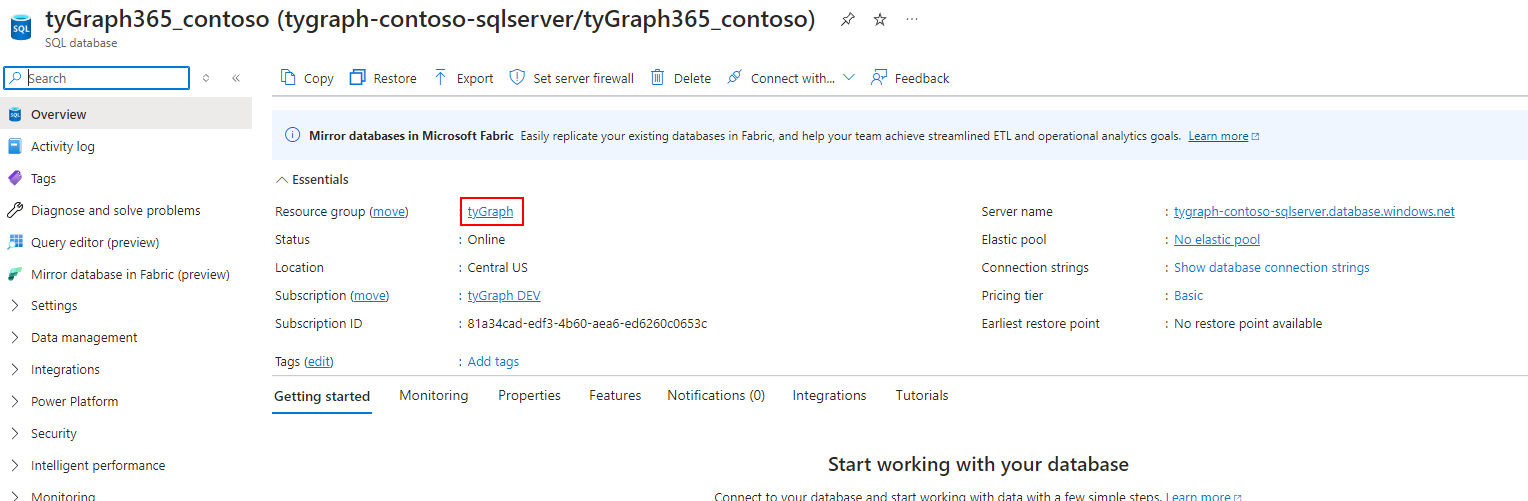Click move link beside Subscription
1528x501 pixels.
(x=369, y=295)
